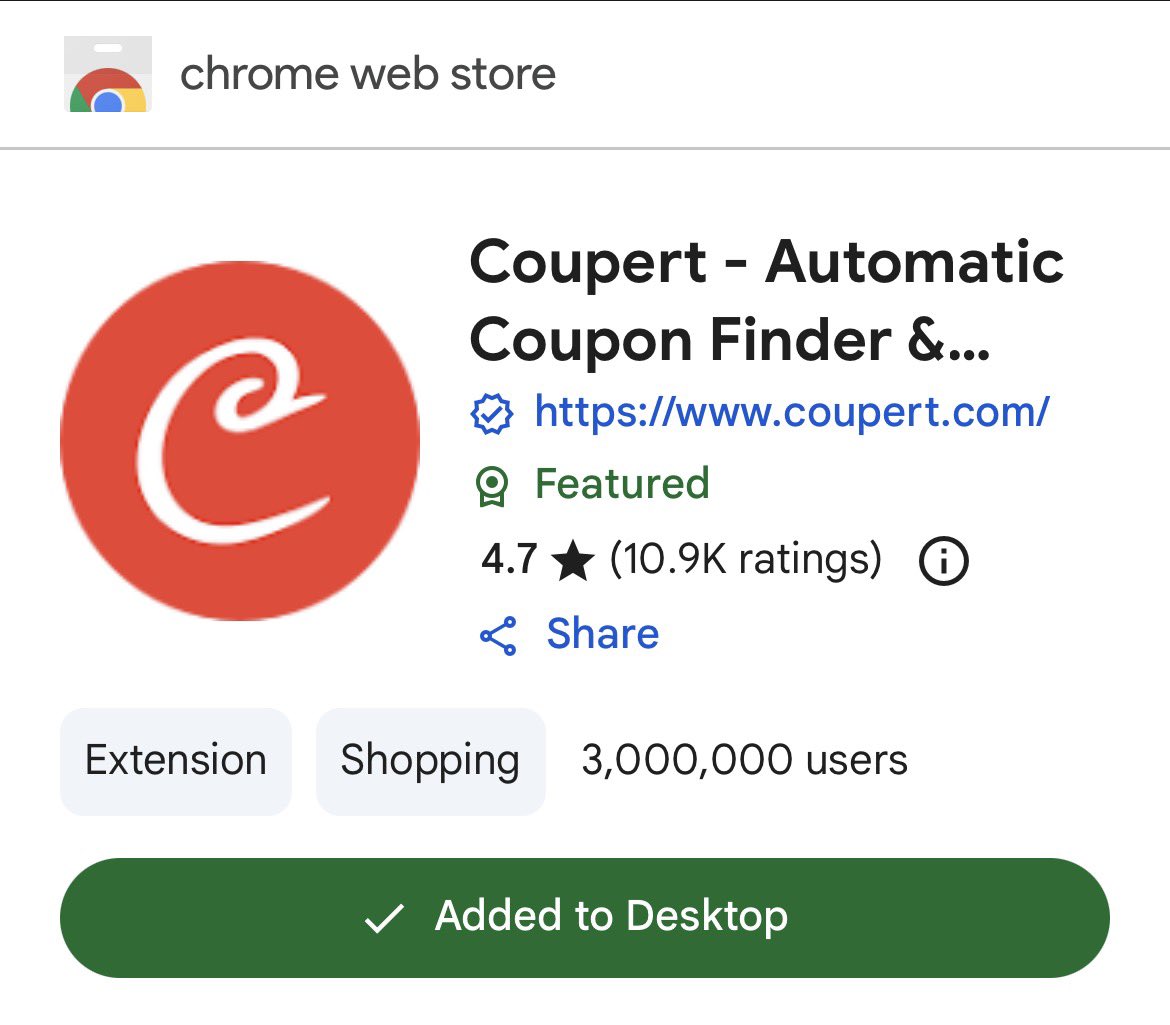Click the Added to Desktop button
The width and height of the screenshot is (1170, 1025).
585,918
